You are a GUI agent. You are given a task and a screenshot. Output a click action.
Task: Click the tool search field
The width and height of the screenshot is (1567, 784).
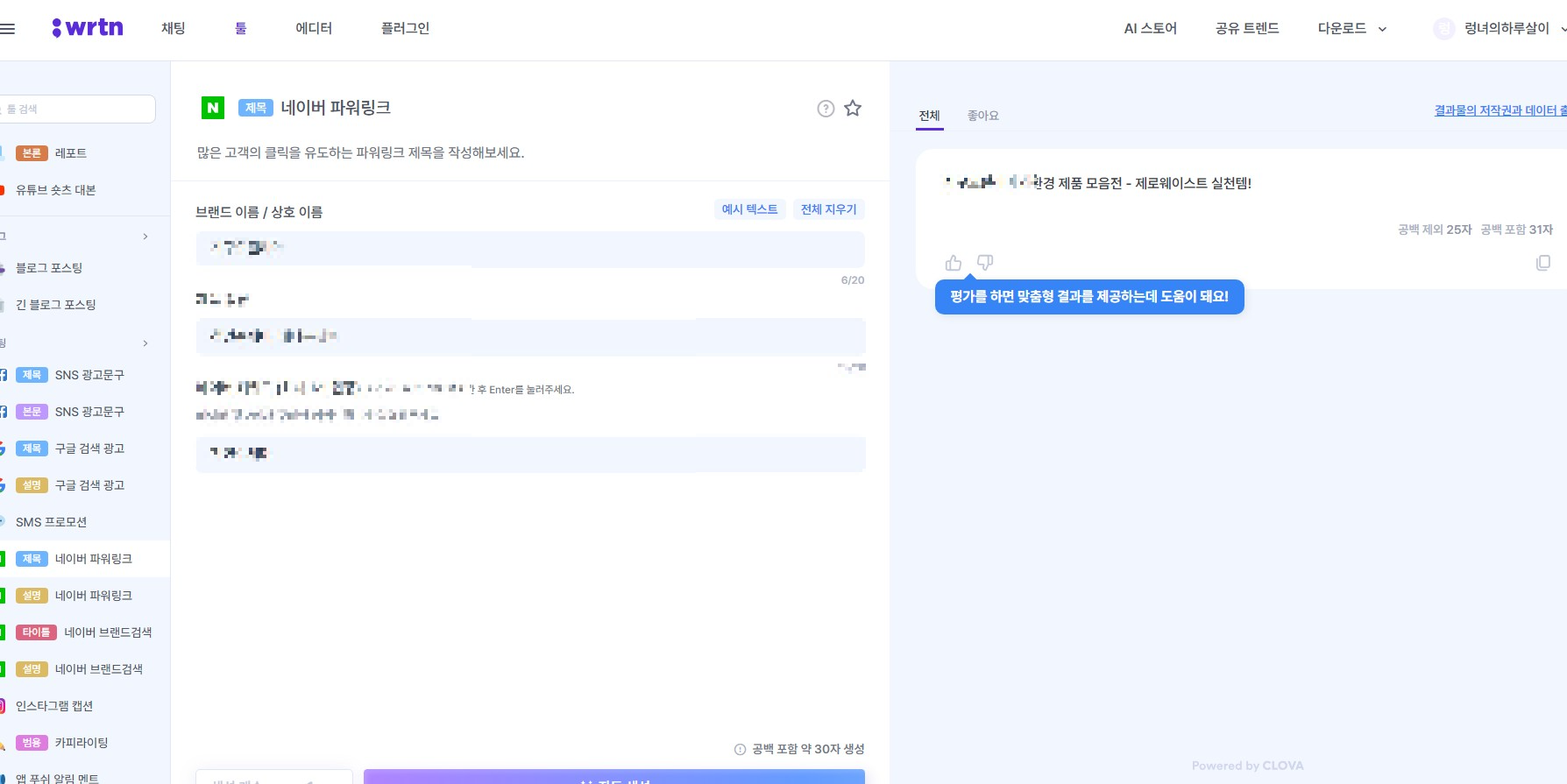[77, 109]
